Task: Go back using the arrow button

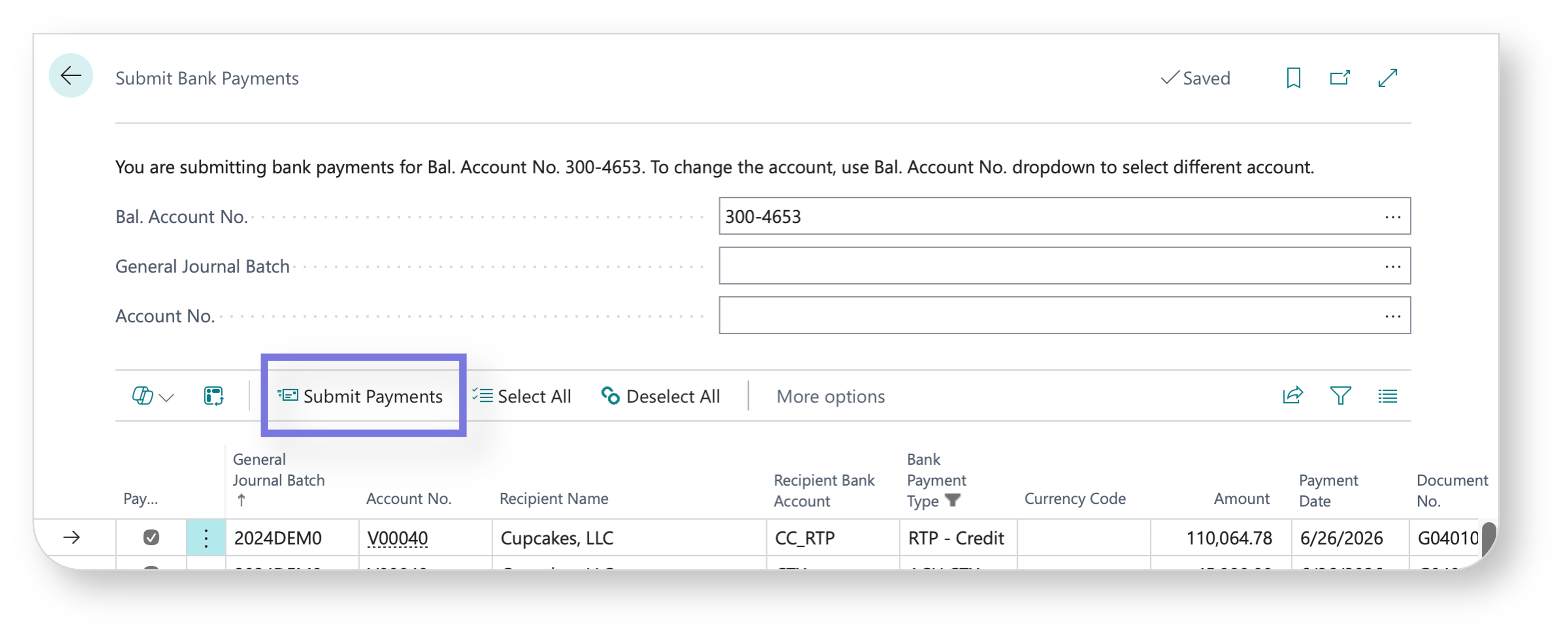Action: (71, 76)
